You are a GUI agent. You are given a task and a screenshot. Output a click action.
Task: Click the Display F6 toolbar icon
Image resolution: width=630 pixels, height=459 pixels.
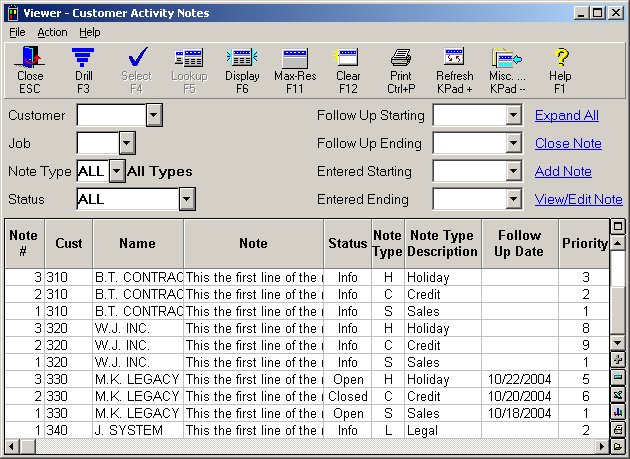[x=241, y=59]
